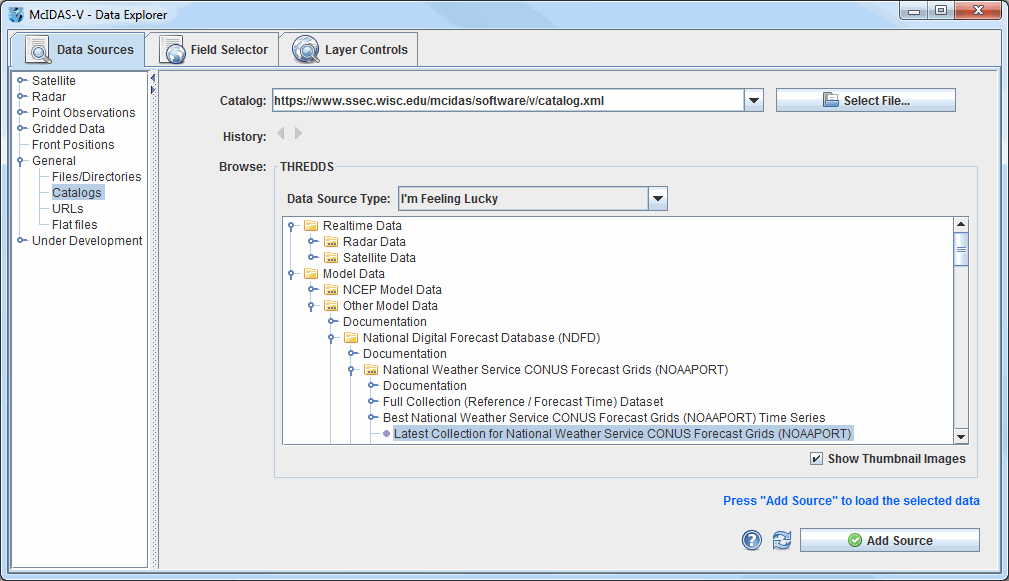Click the Realtime Data folder icon
This screenshot has height=581, width=1009.
[x=311, y=226]
